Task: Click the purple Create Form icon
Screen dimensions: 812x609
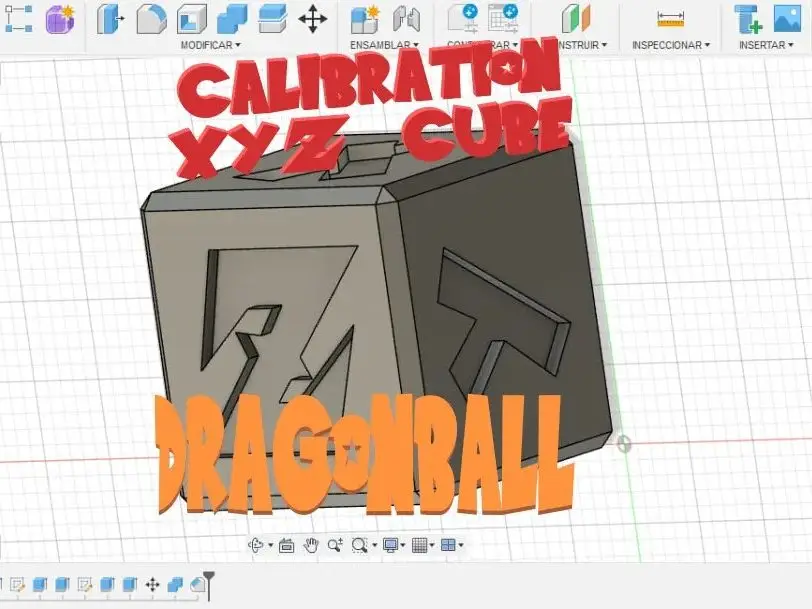Action: pos(60,20)
